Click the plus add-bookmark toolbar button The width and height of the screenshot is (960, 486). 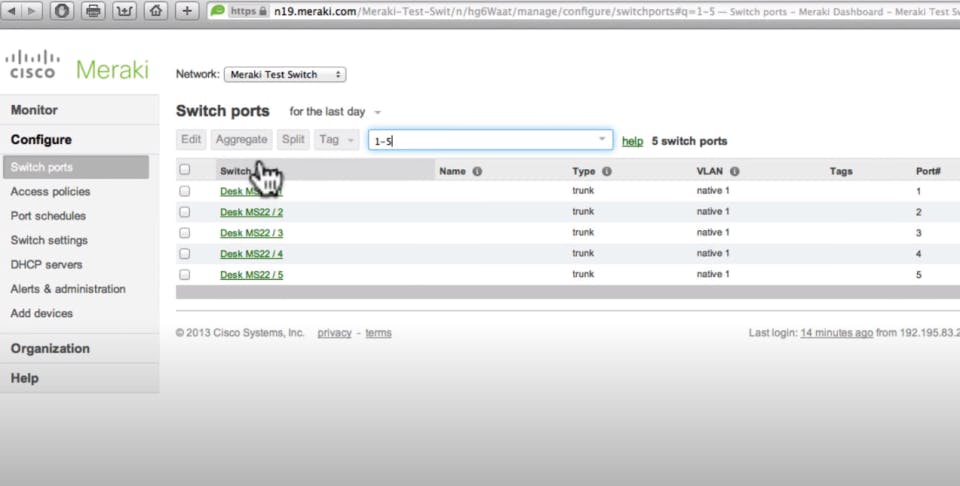[187, 10]
